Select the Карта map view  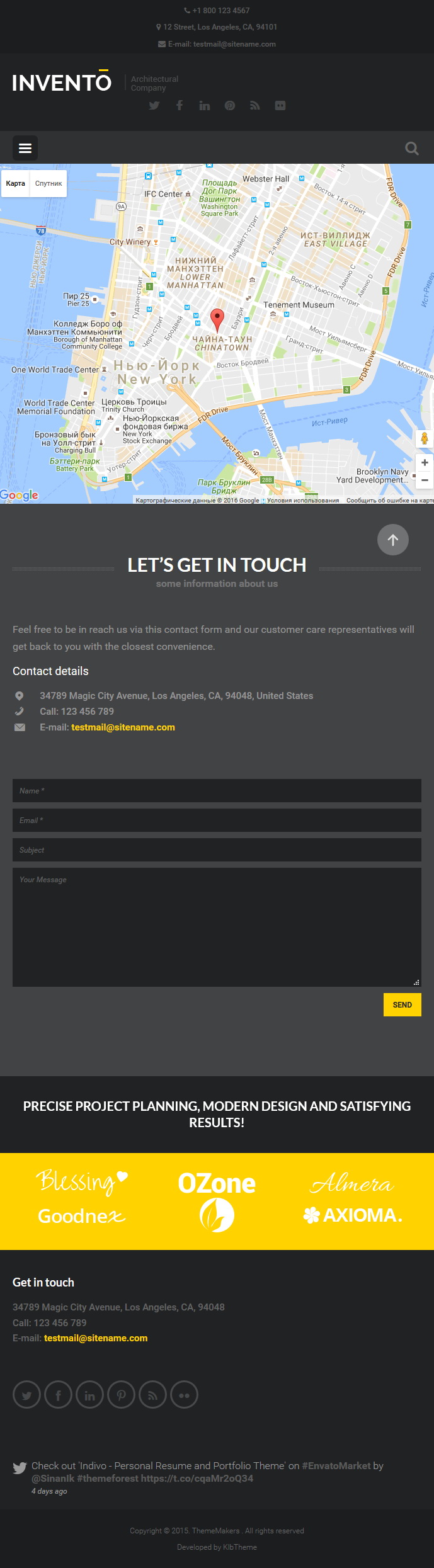[x=16, y=183]
